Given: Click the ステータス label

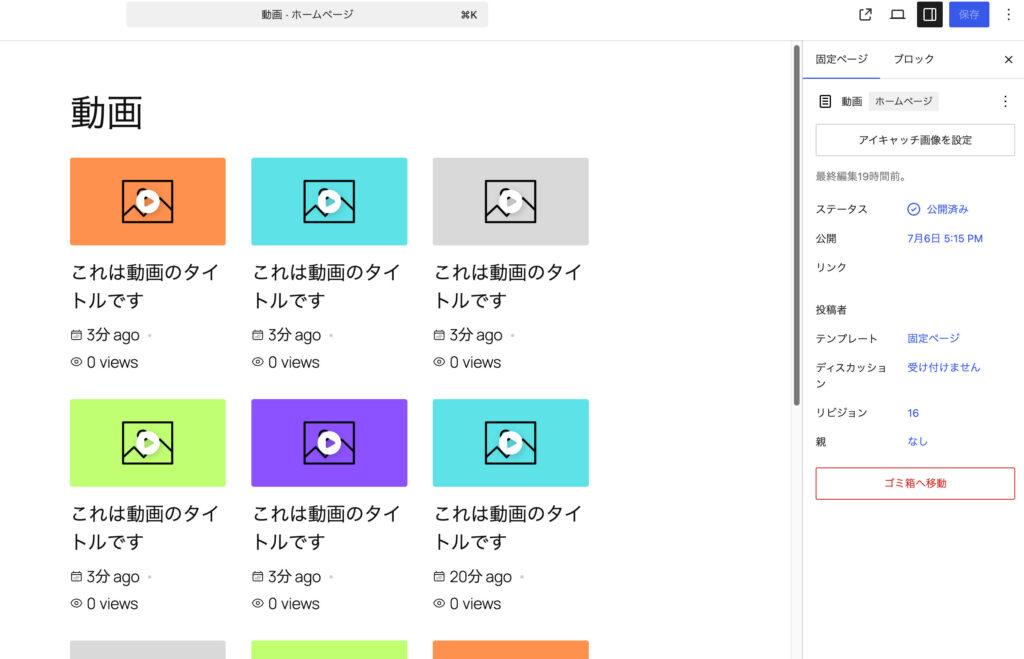Looking at the screenshot, I should [x=841, y=209].
